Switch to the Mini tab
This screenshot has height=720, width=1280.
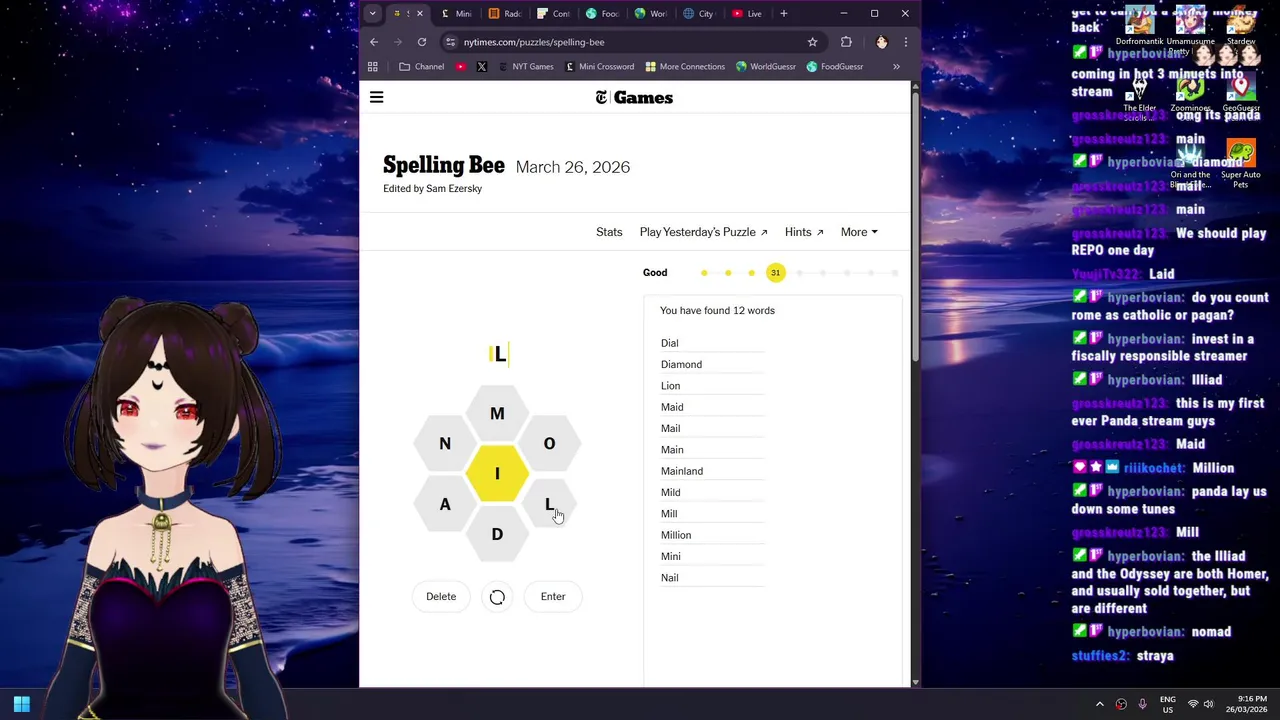(456, 14)
